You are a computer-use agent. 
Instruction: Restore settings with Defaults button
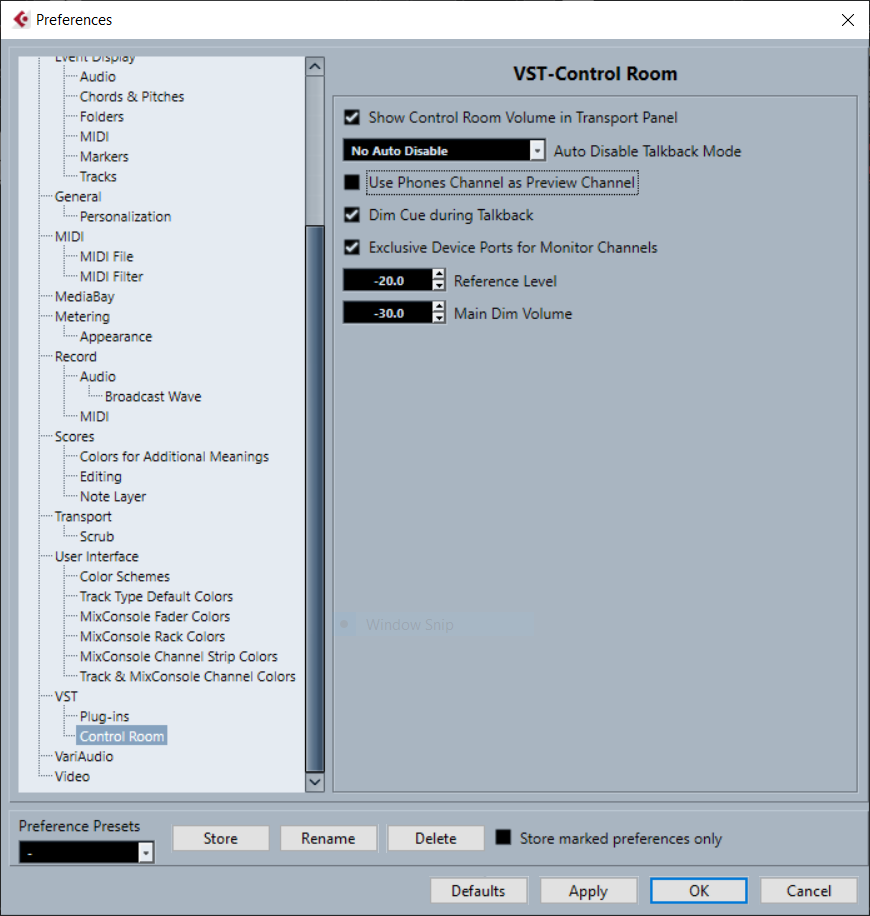click(x=479, y=890)
